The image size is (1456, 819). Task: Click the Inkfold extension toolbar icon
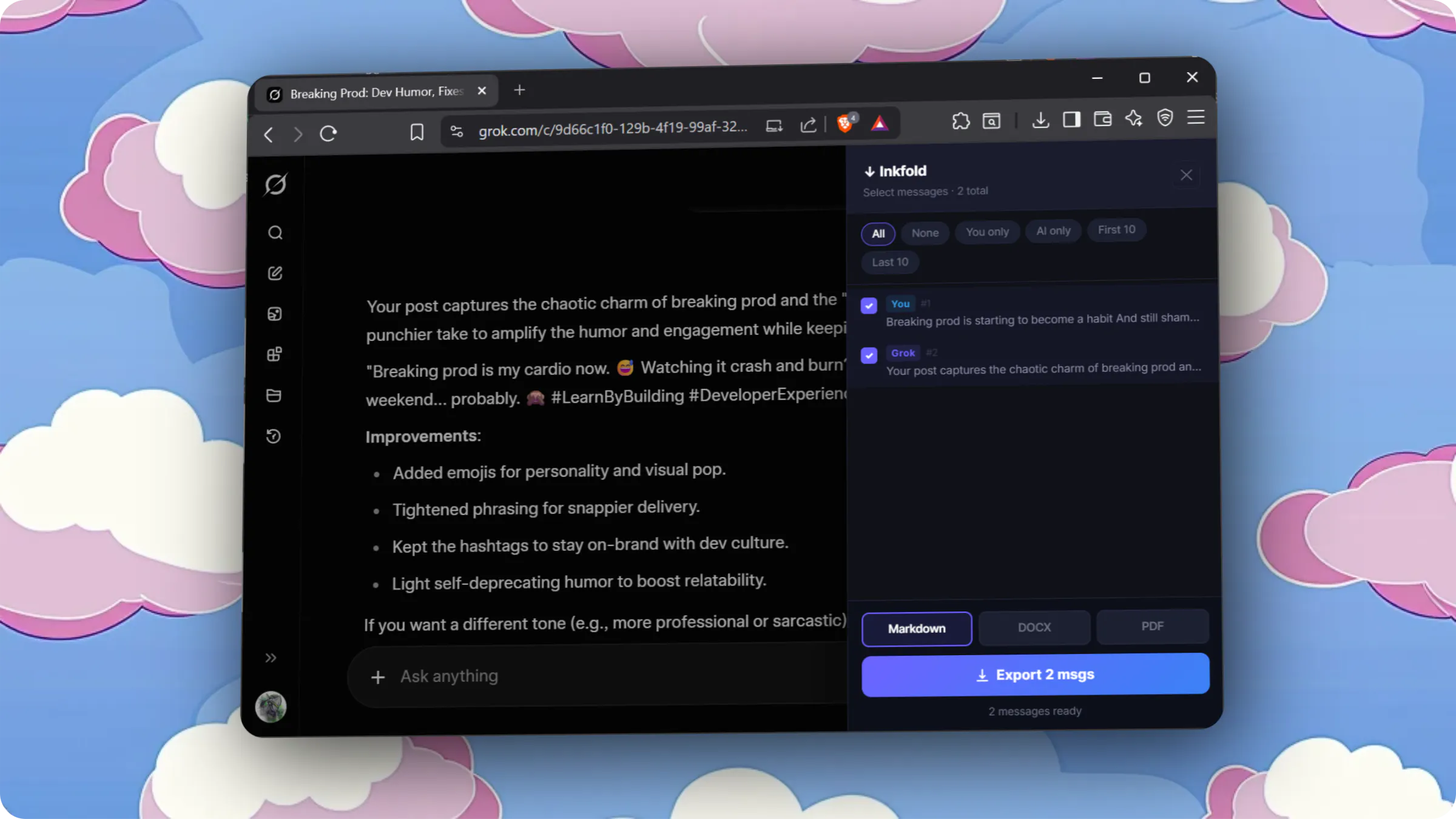[991, 121]
